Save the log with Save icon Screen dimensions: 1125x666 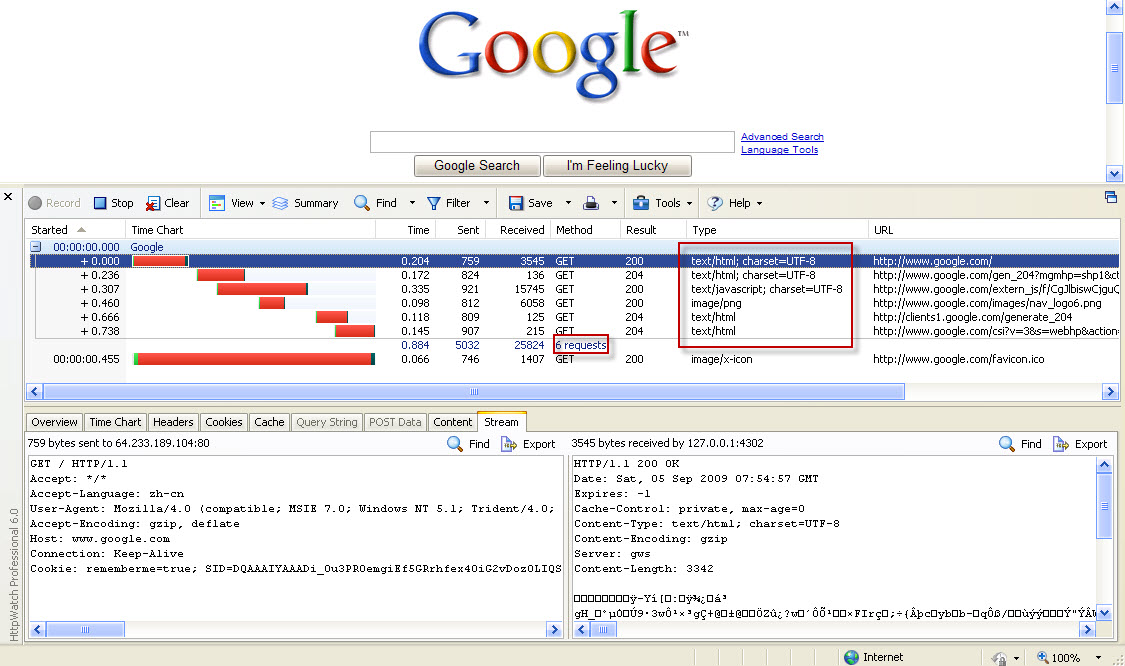point(516,203)
